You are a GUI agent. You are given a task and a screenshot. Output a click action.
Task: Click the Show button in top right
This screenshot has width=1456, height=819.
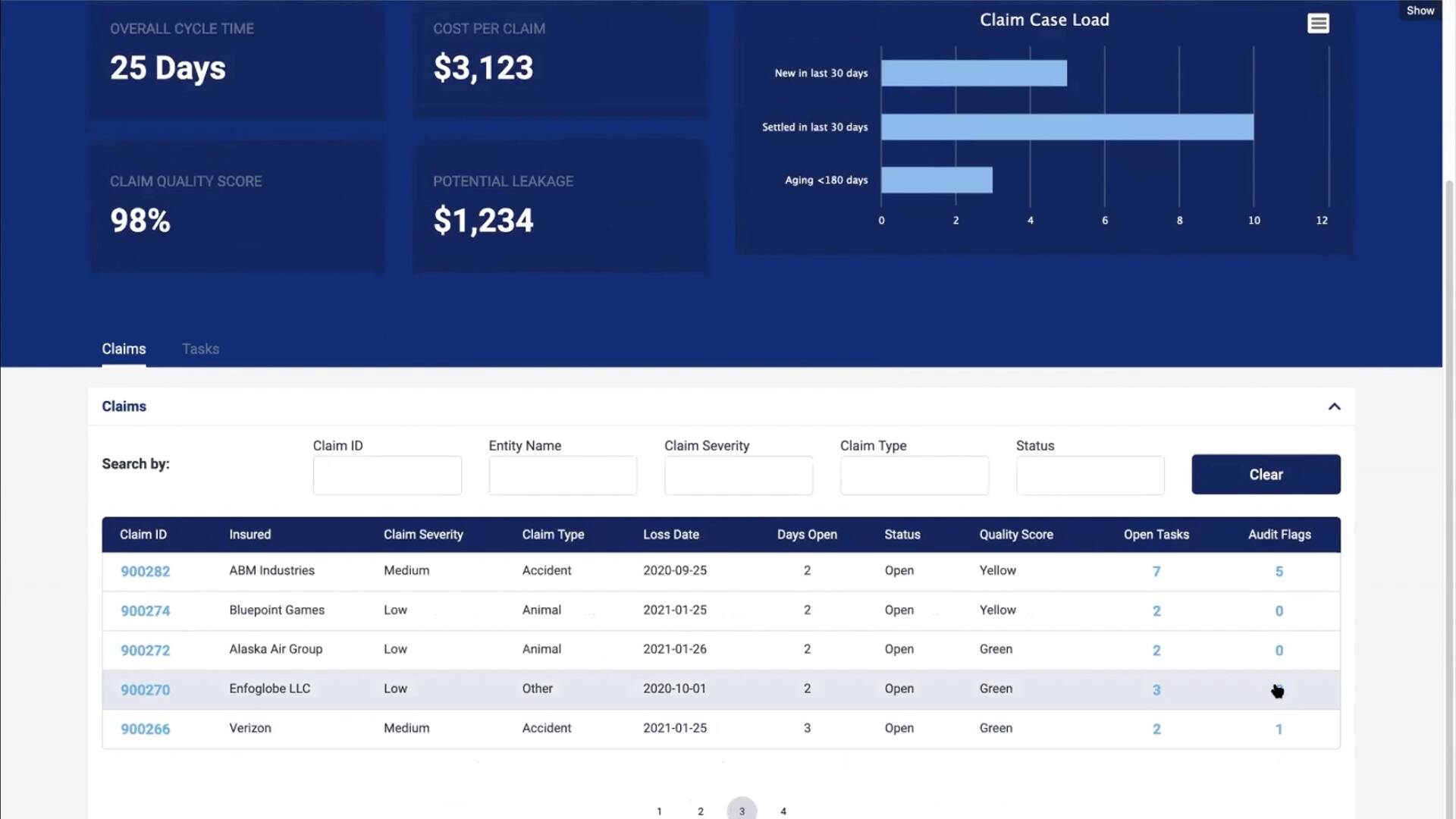tap(1420, 10)
